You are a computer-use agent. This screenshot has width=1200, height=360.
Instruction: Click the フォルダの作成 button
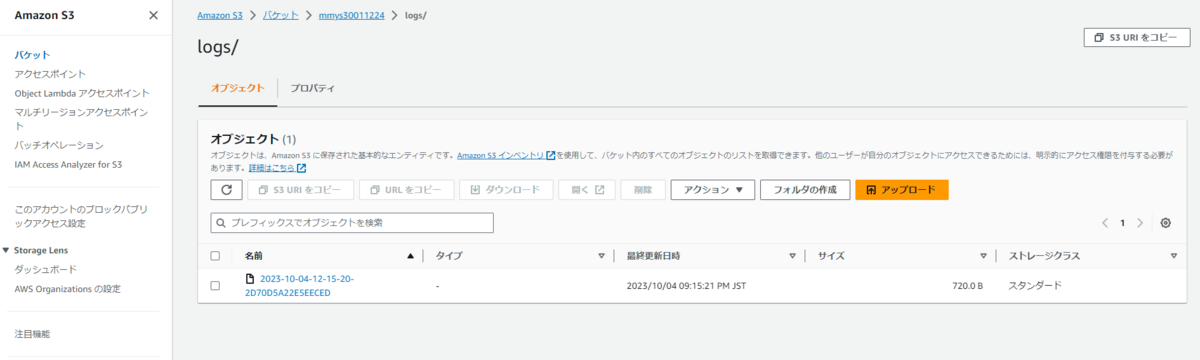point(805,189)
